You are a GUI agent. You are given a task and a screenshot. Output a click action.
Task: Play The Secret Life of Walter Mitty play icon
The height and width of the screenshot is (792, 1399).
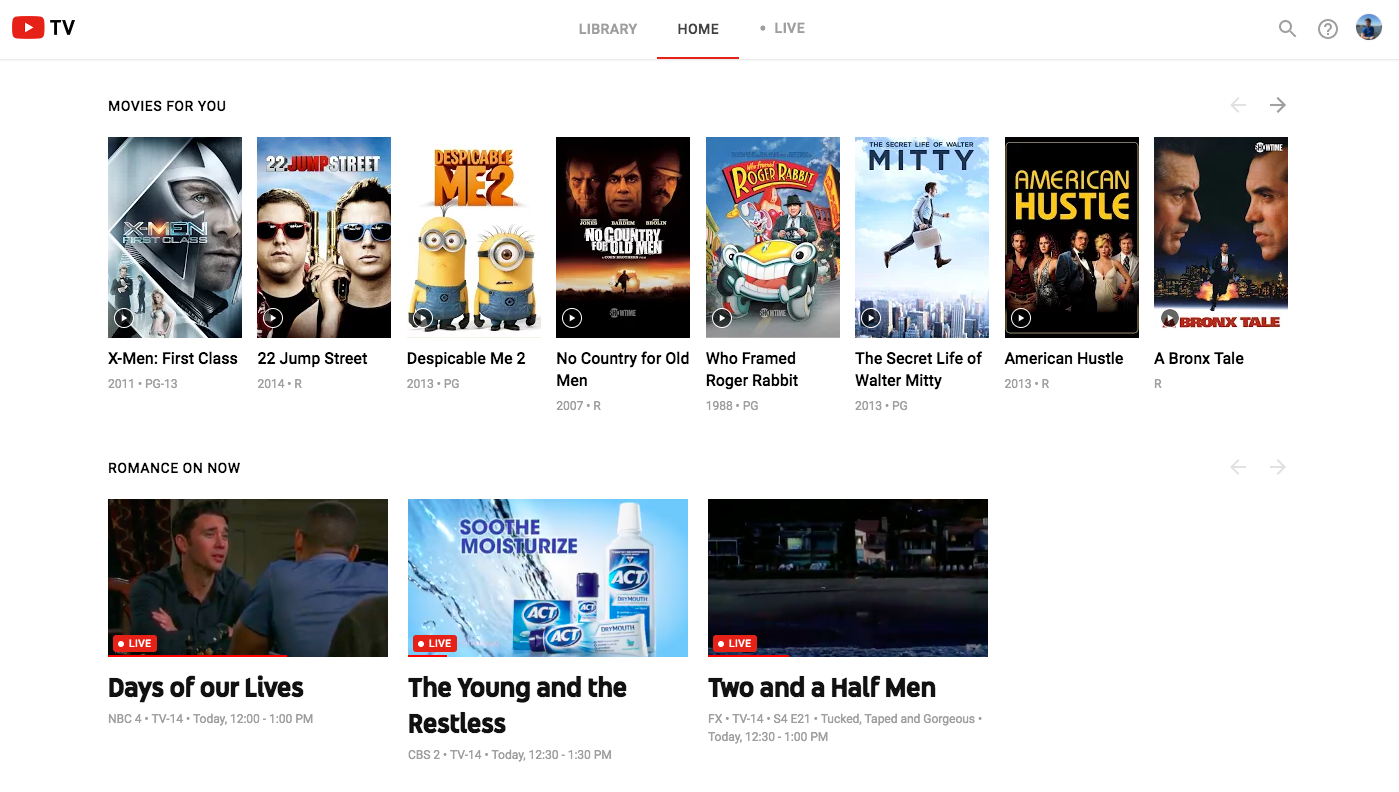(871, 318)
